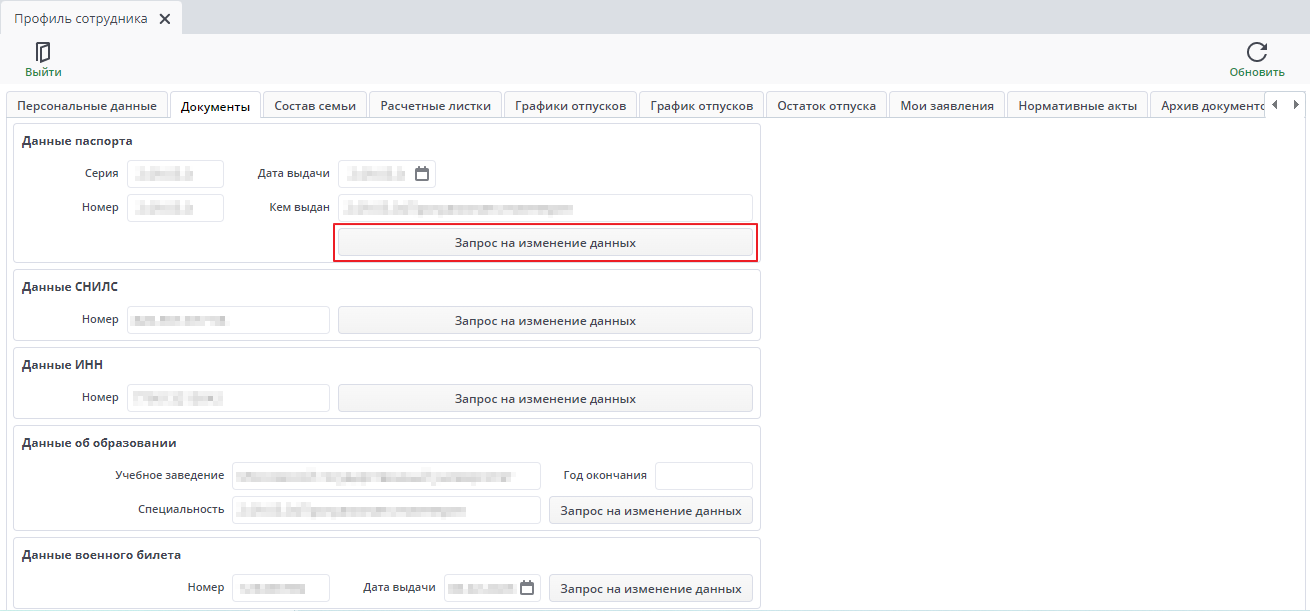
Task: Open calendar picker for passport Дата выдачи
Action: (422, 174)
